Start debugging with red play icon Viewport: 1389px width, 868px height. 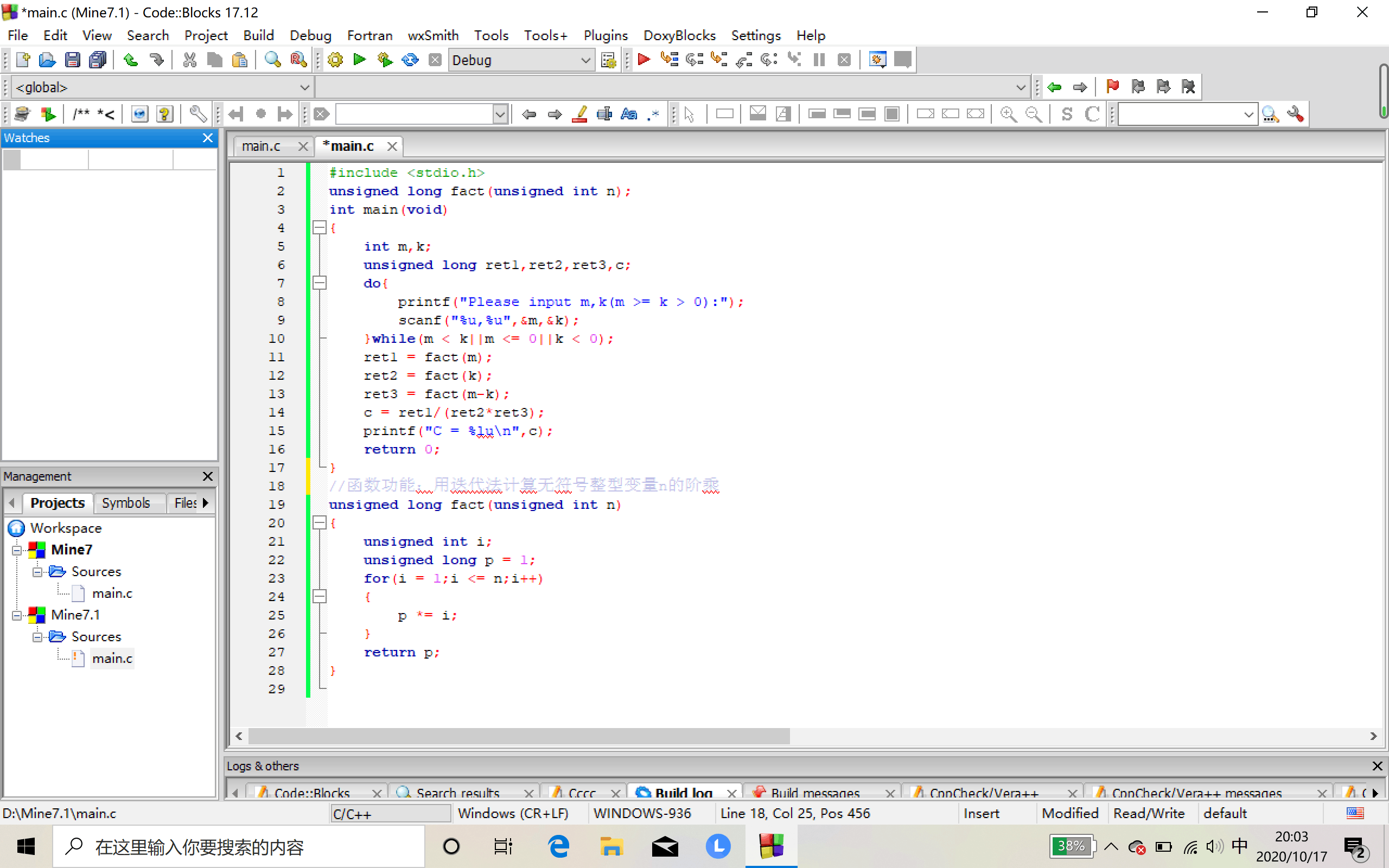(644, 60)
